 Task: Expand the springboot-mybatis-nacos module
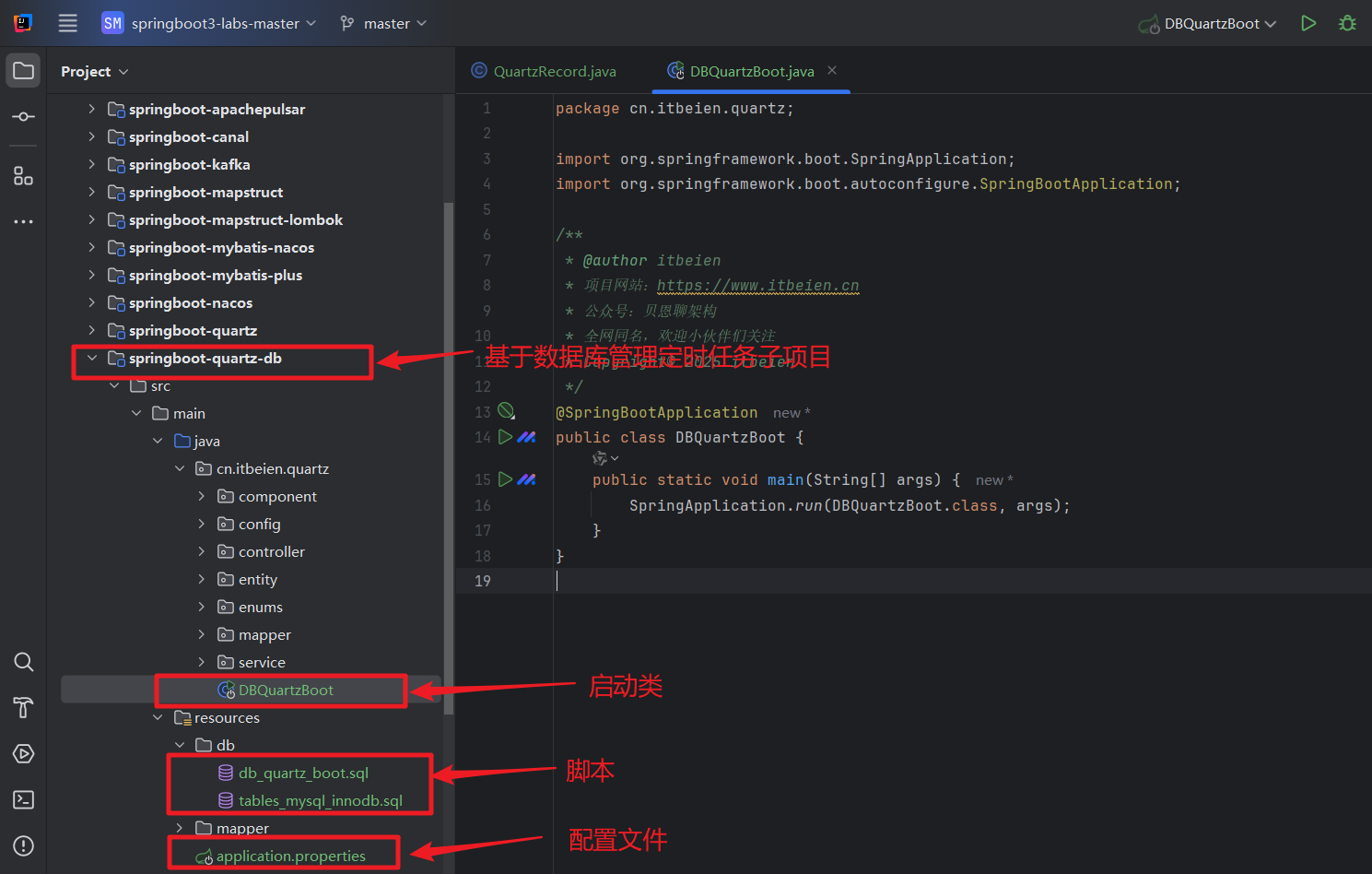92,247
